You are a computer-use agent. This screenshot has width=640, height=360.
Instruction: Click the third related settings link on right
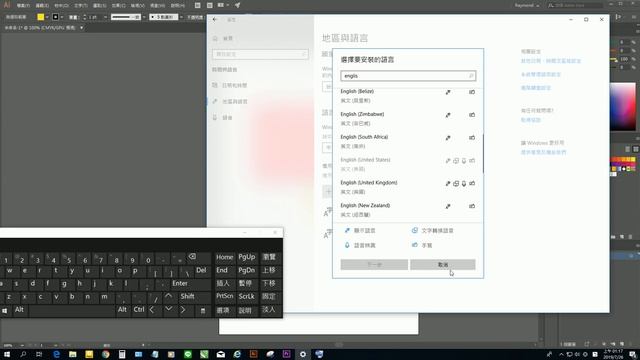coord(536,88)
